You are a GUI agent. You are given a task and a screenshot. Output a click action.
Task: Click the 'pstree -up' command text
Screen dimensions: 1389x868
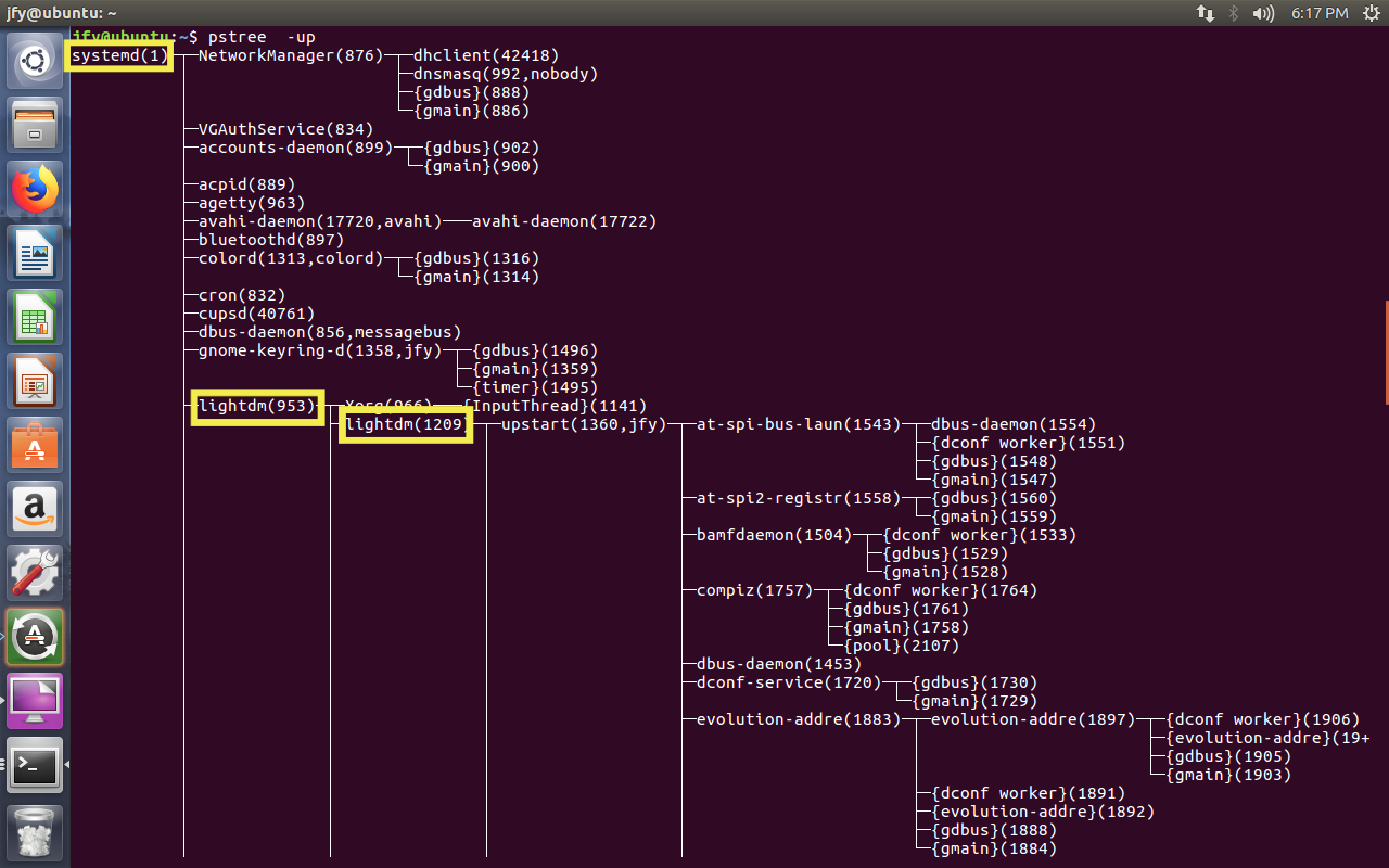point(262,37)
